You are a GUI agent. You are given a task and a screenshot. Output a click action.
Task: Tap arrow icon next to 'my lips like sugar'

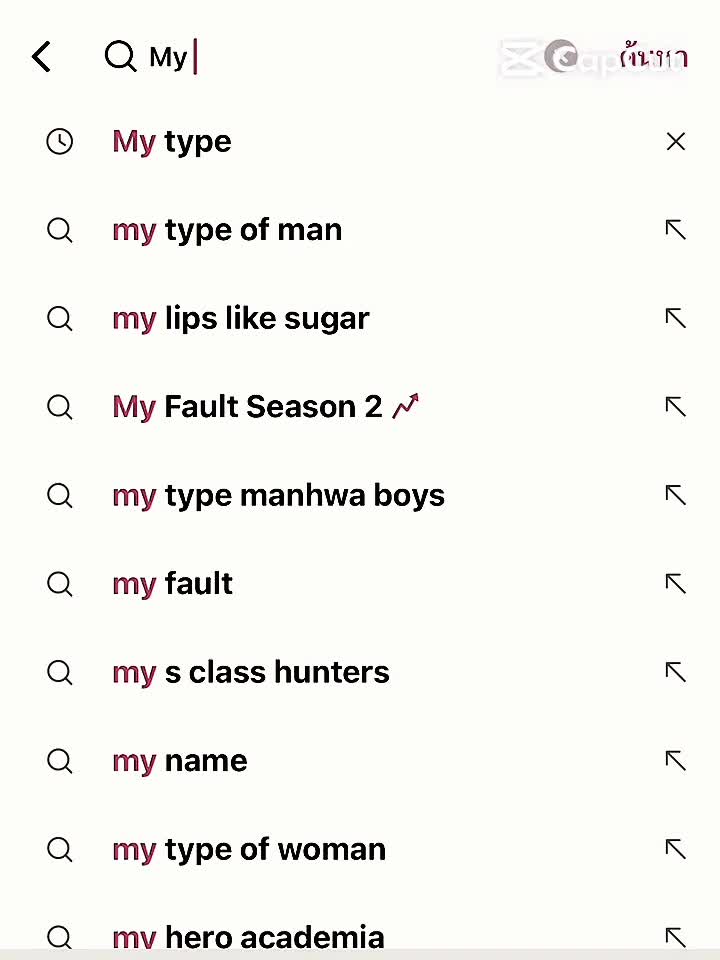click(x=676, y=319)
